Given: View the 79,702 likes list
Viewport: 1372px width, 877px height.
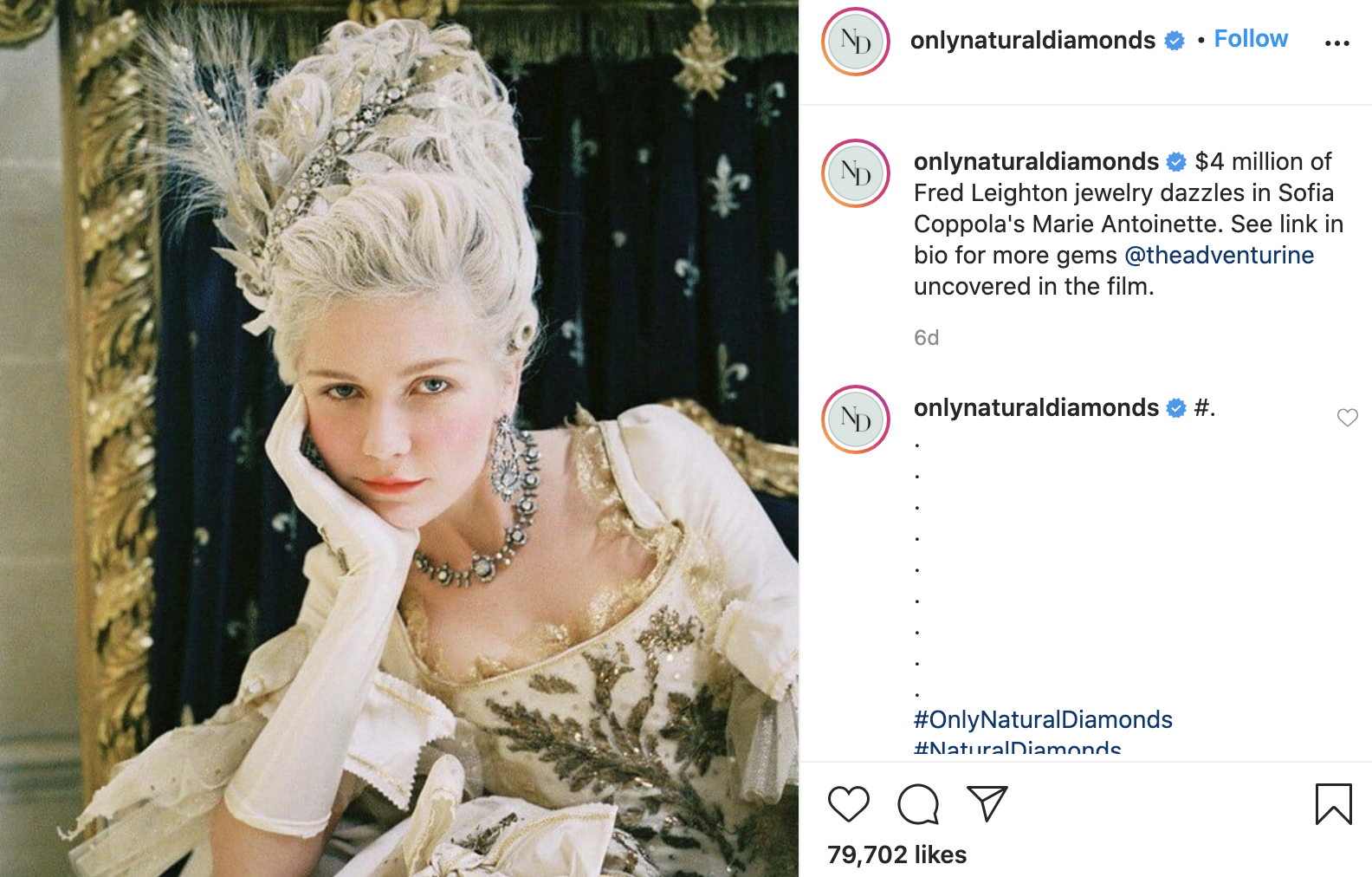Looking at the screenshot, I should click(x=896, y=854).
